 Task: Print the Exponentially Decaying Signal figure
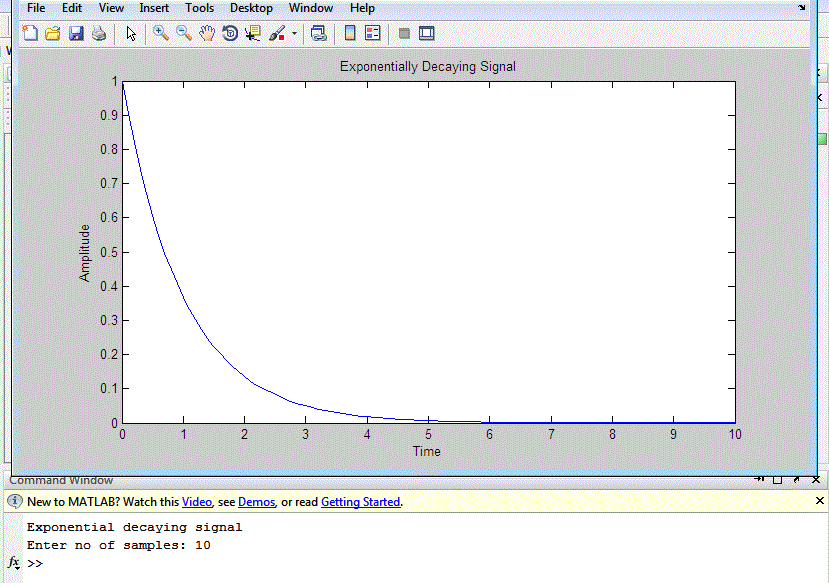tap(98, 33)
